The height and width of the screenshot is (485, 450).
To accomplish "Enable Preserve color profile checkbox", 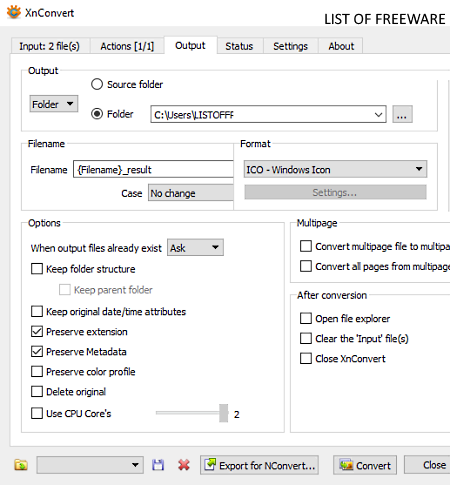I will (37, 371).
